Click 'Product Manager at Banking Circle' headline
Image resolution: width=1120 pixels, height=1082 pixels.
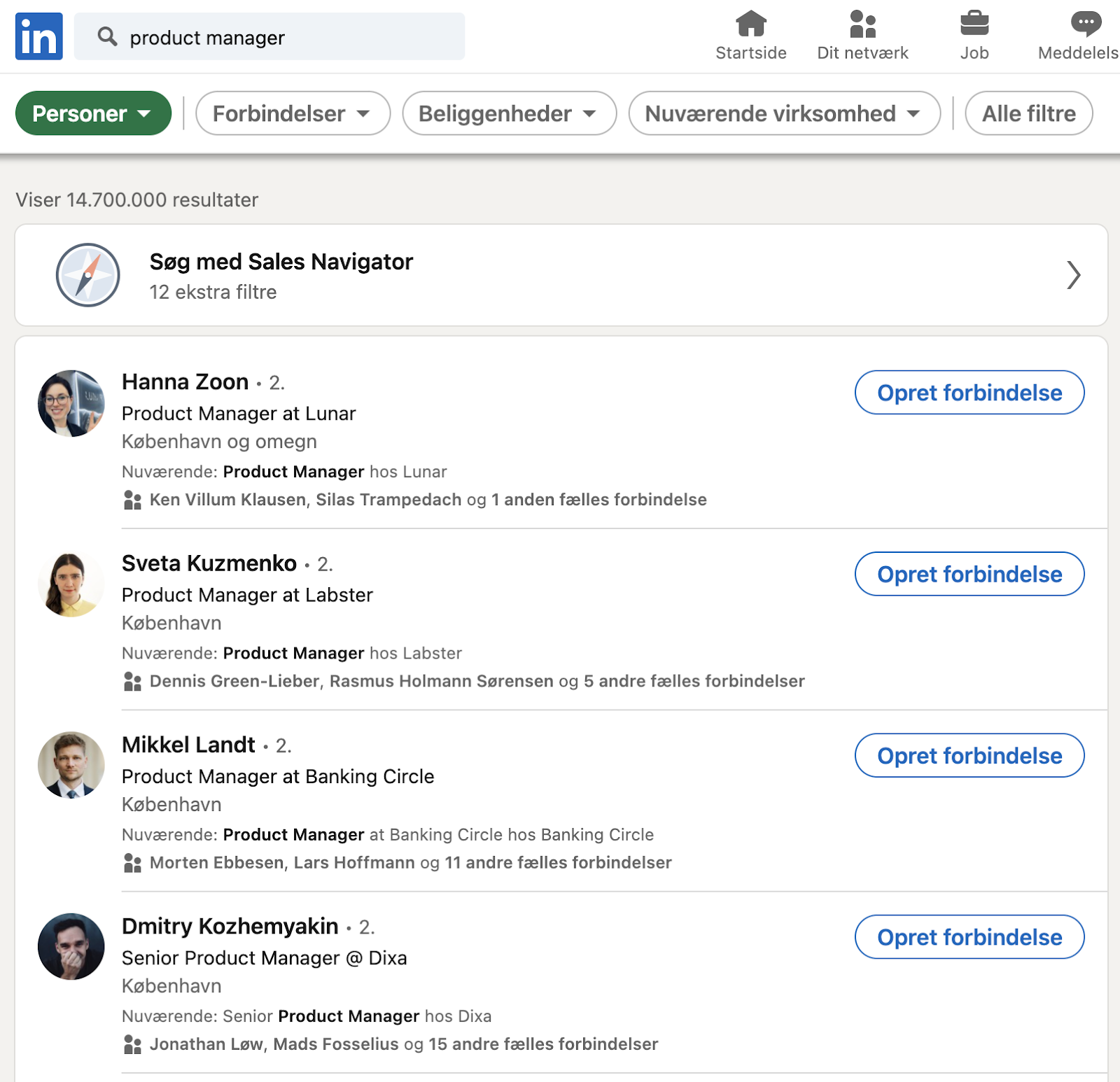[x=278, y=776]
